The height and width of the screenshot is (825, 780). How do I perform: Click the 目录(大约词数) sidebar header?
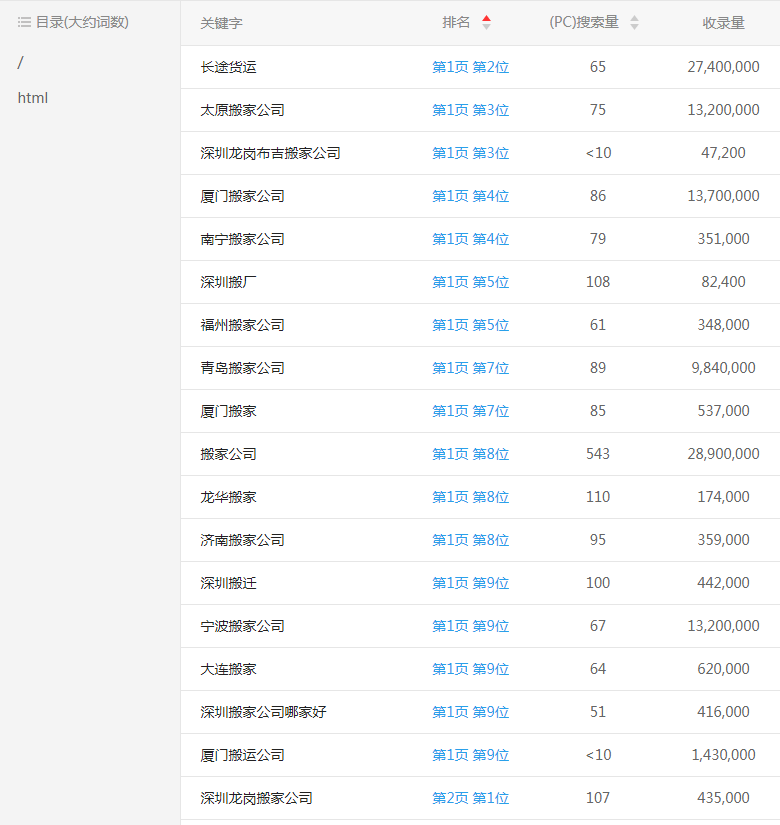tap(82, 22)
